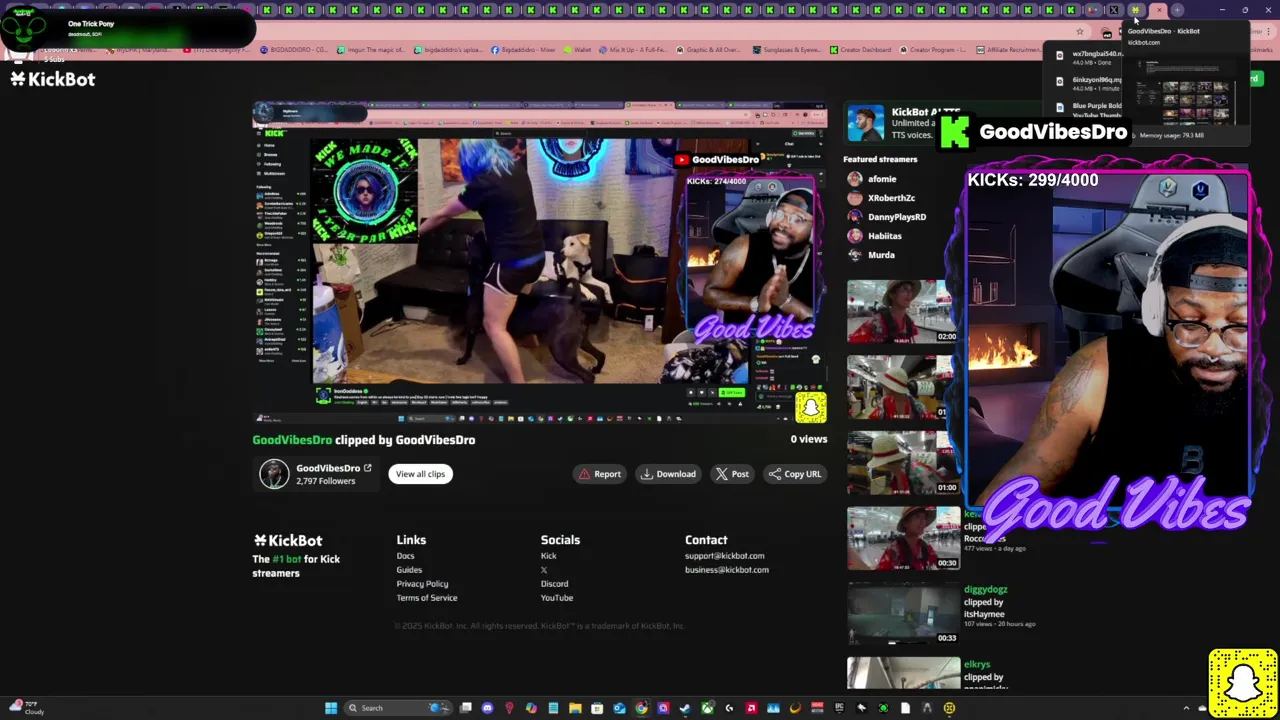Viewport: 1280px width, 720px height.
Task: Open the Xbox app in the taskbar
Action: point(707,708)
